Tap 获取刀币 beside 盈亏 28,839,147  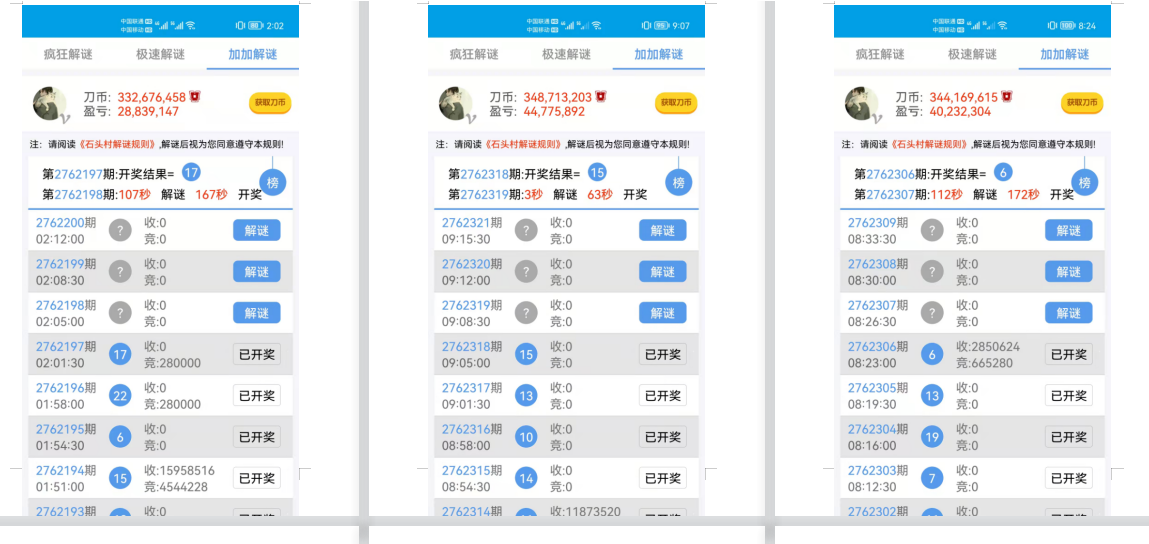click(270, 103)
